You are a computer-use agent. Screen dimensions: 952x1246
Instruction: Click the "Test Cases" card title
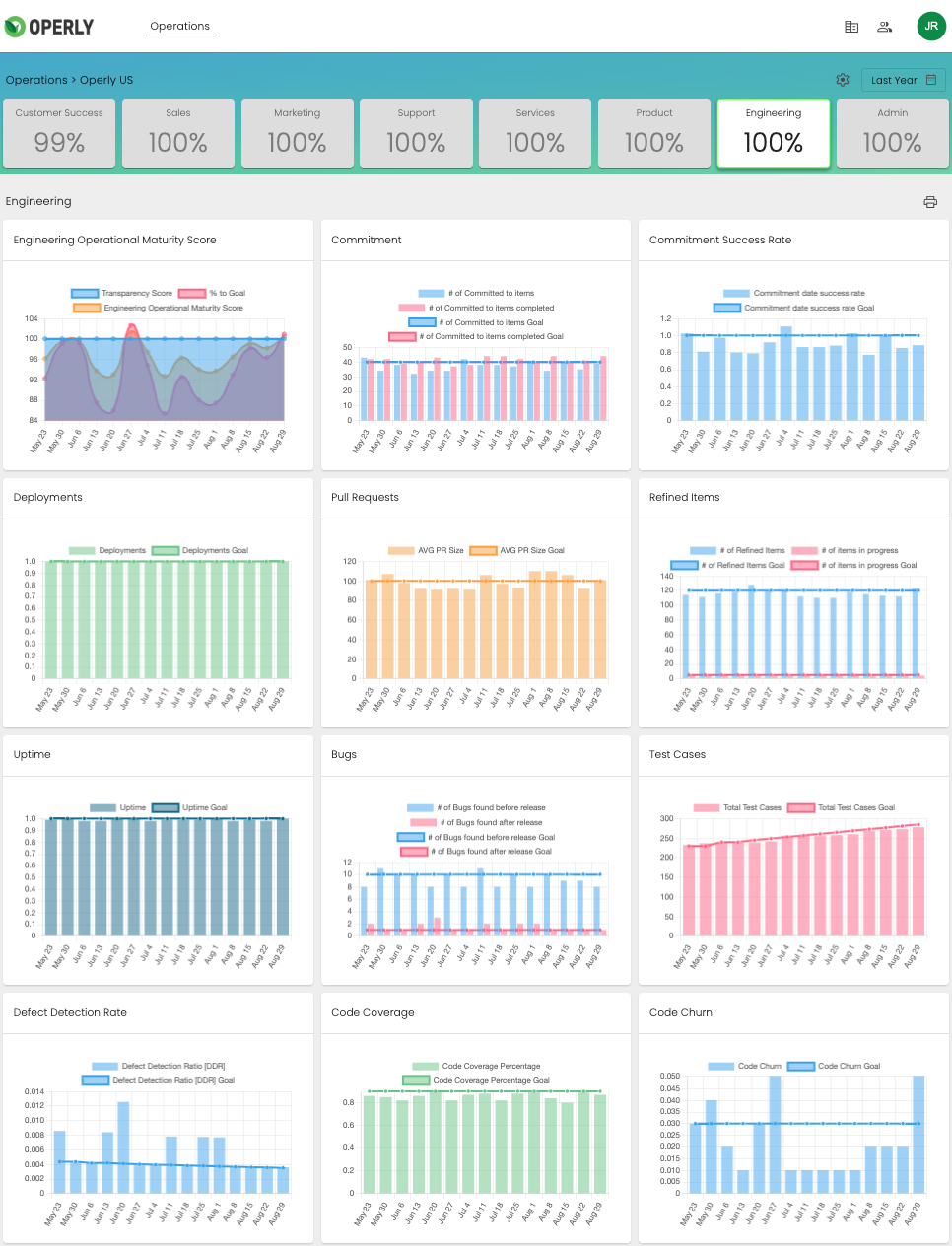(x=678, y=754)
